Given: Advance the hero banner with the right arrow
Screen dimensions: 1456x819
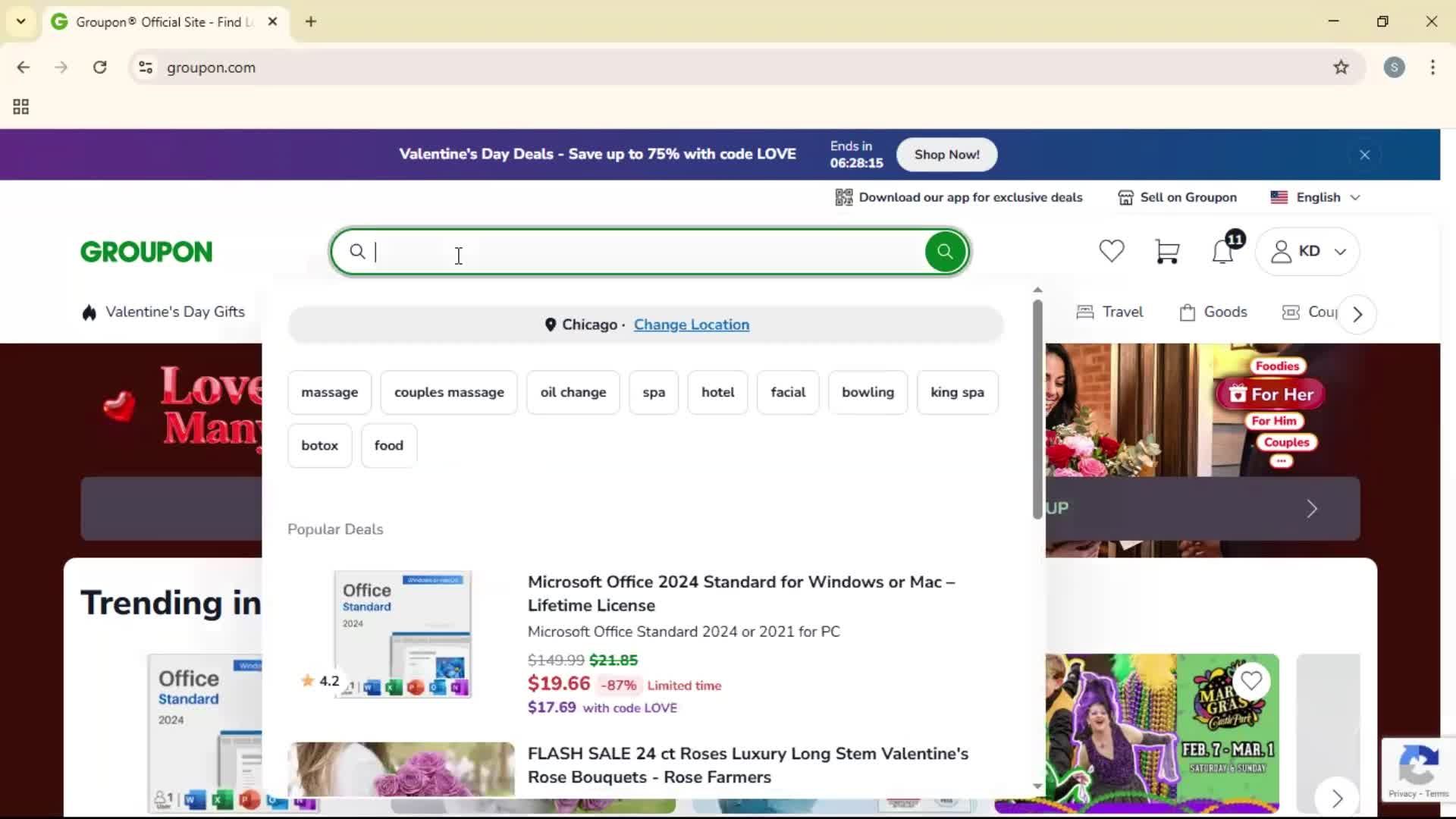Looking at the screenshot, I should pyautogui.click(x=1311, y=508).
